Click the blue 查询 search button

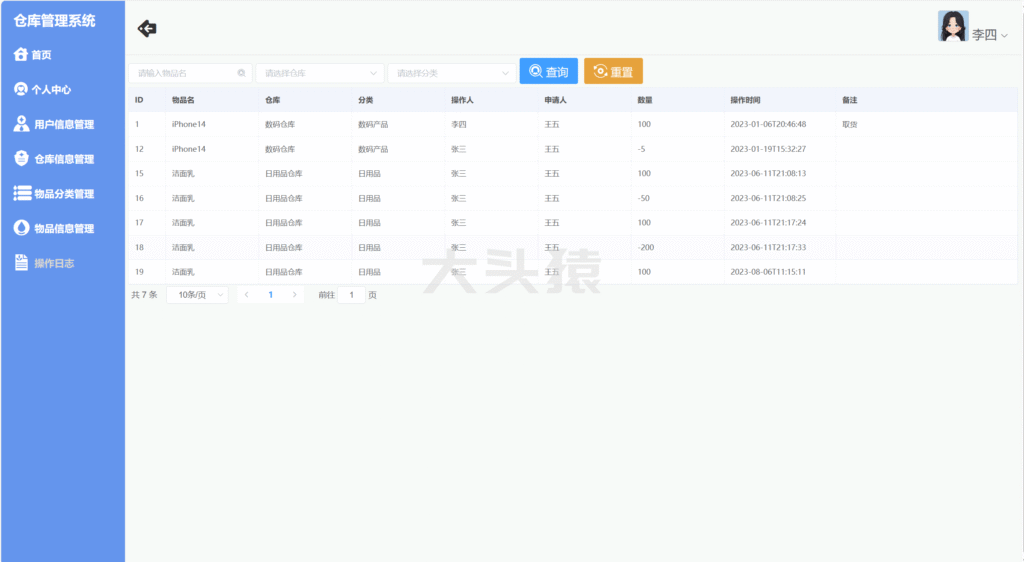coord(549,71)
